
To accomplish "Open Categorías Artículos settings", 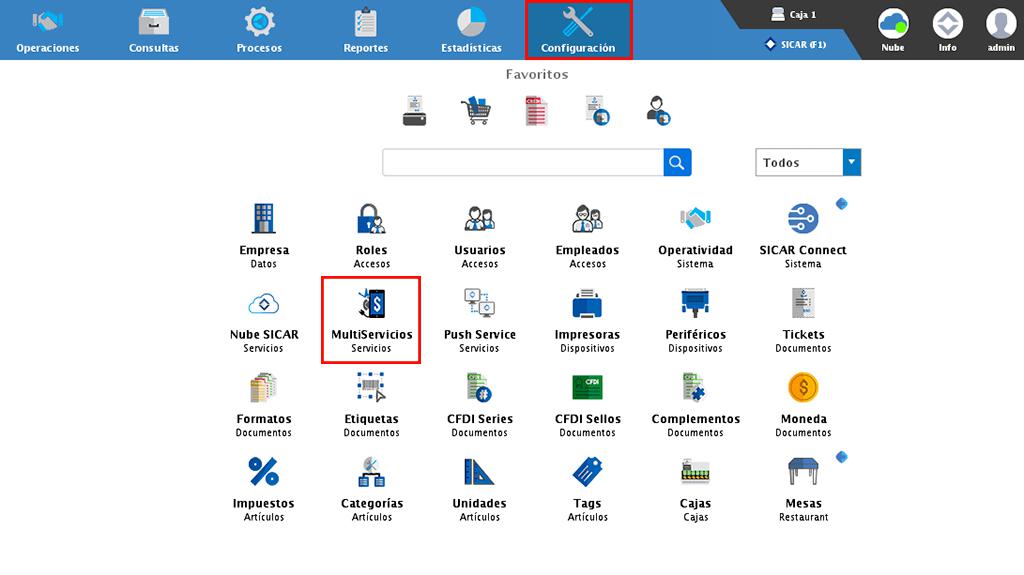I will [372, 489].
